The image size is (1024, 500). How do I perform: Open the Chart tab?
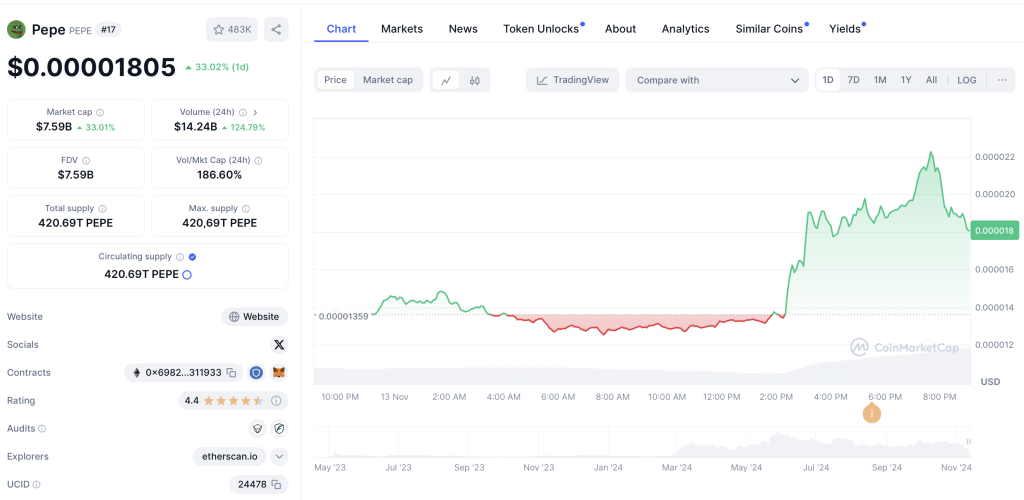pos(341,29)
